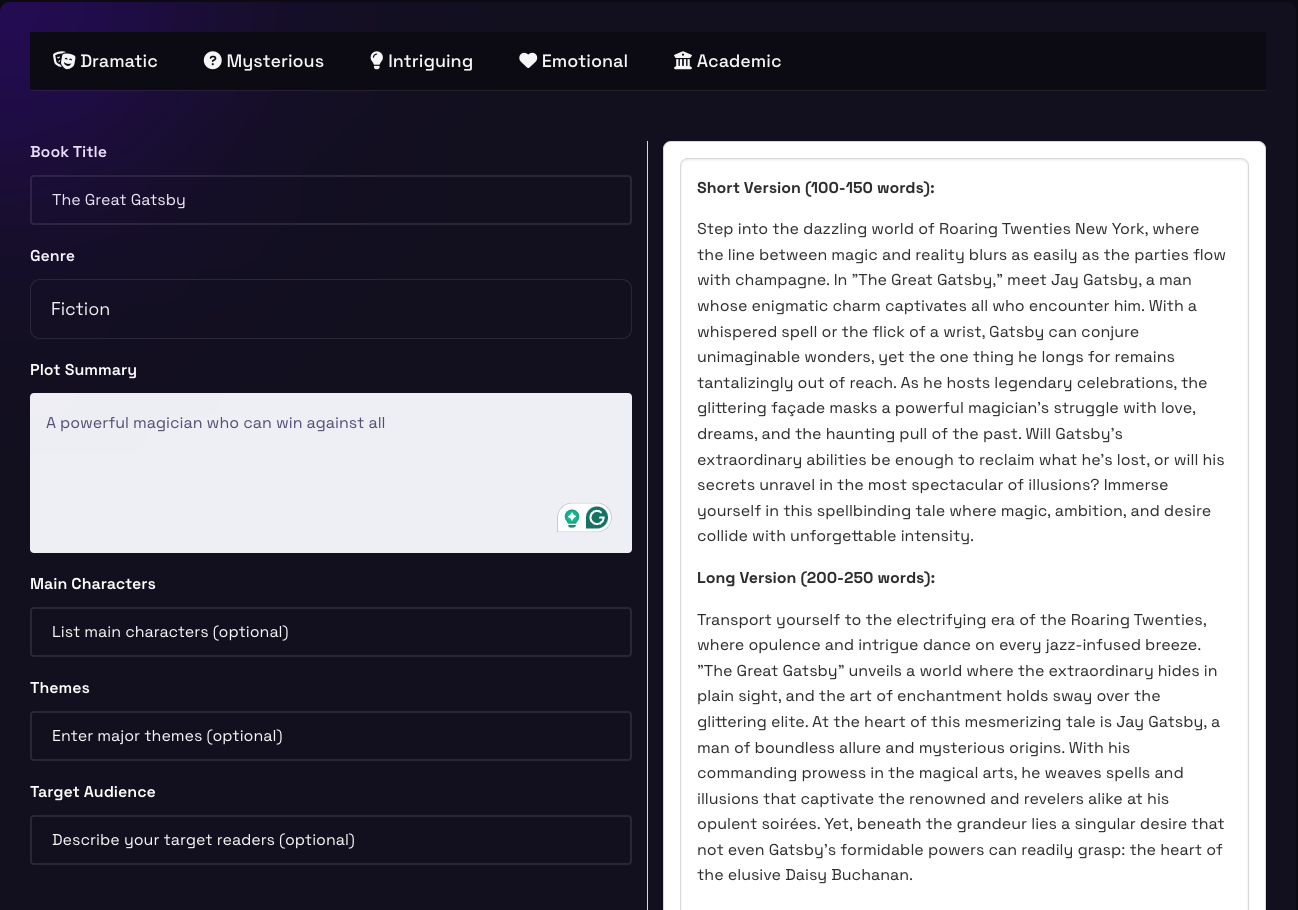Click the green lightbulb suggestion icon

571,517
